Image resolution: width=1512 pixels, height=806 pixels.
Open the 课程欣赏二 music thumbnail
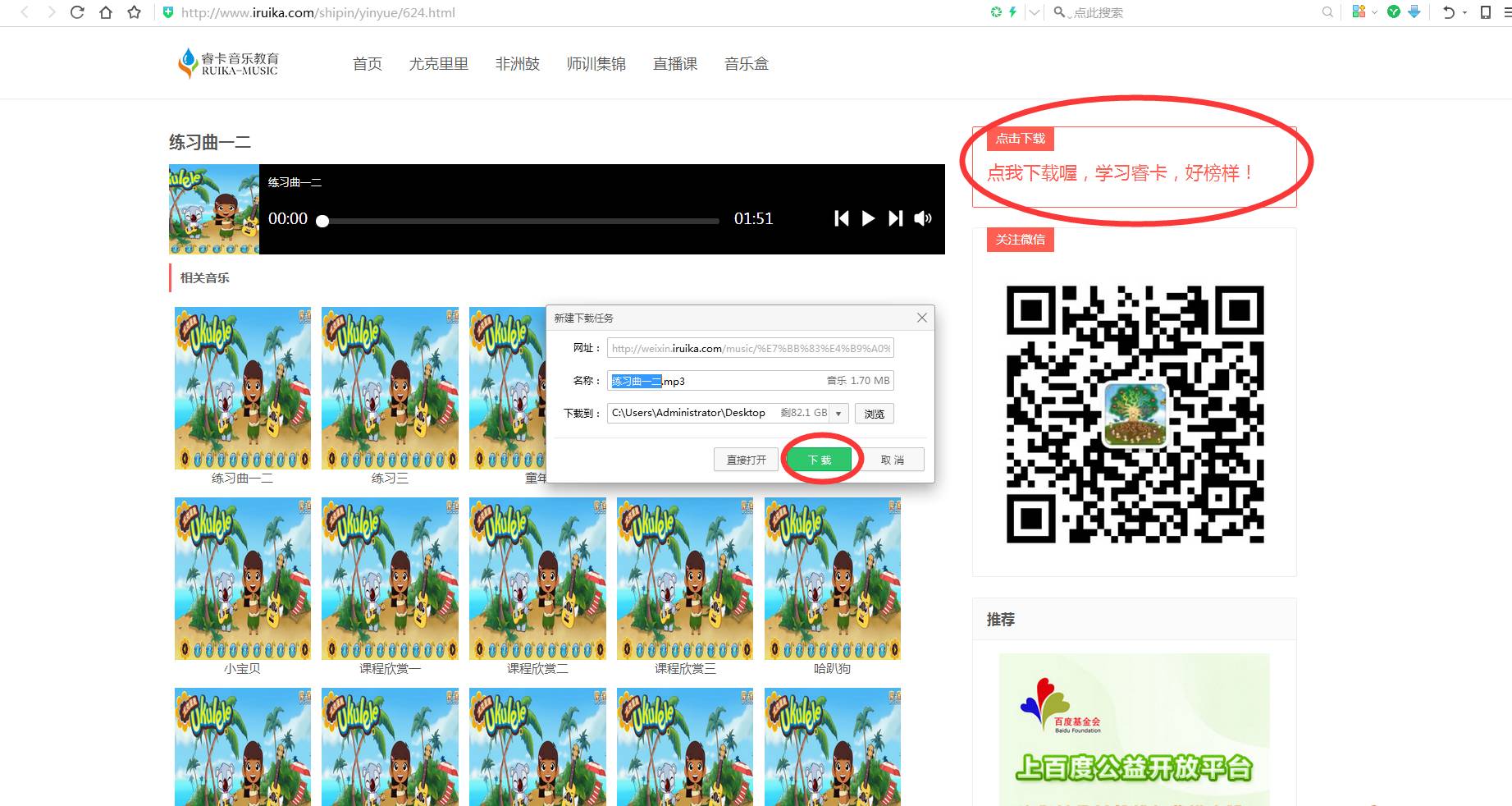[537, 579]
